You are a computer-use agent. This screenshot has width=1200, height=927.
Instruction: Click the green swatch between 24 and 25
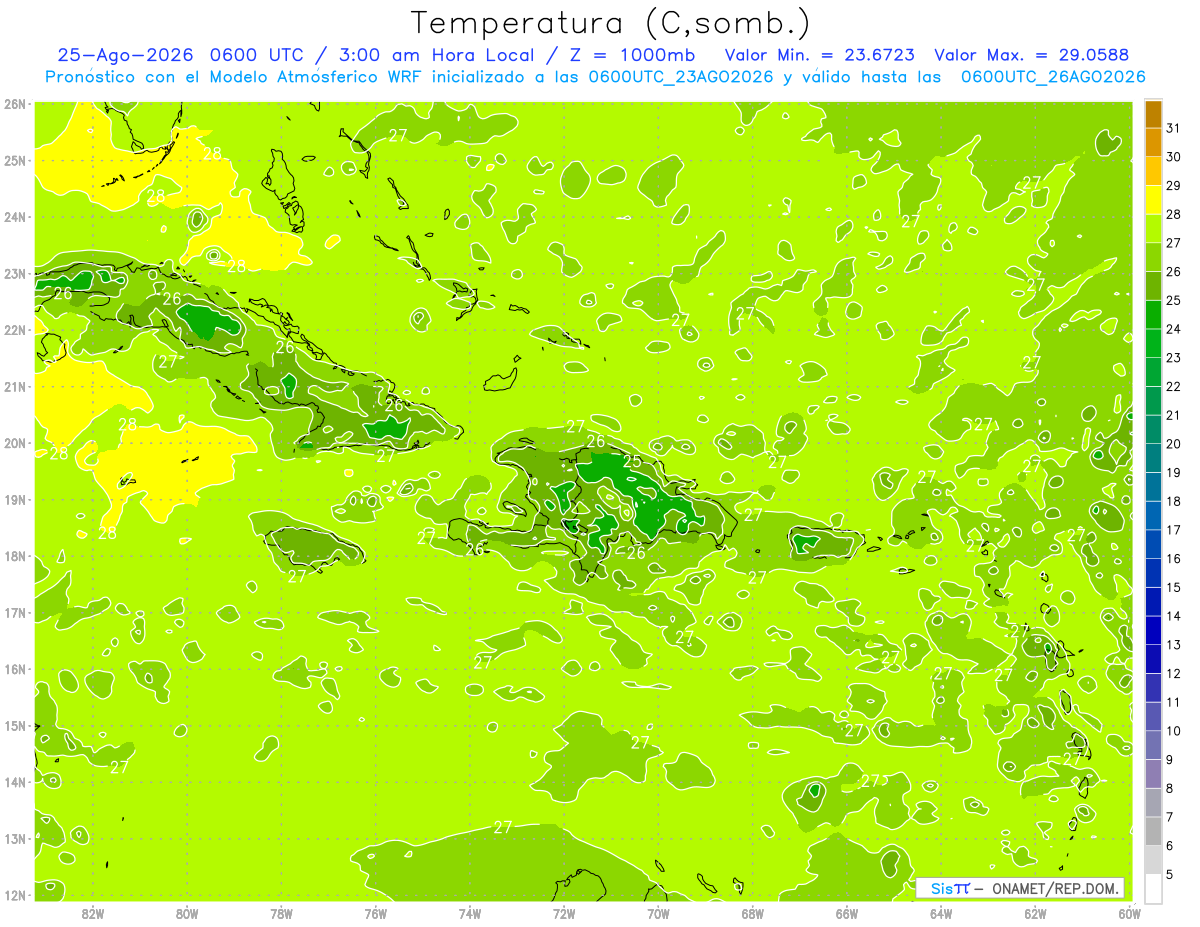pos(1153,315)
